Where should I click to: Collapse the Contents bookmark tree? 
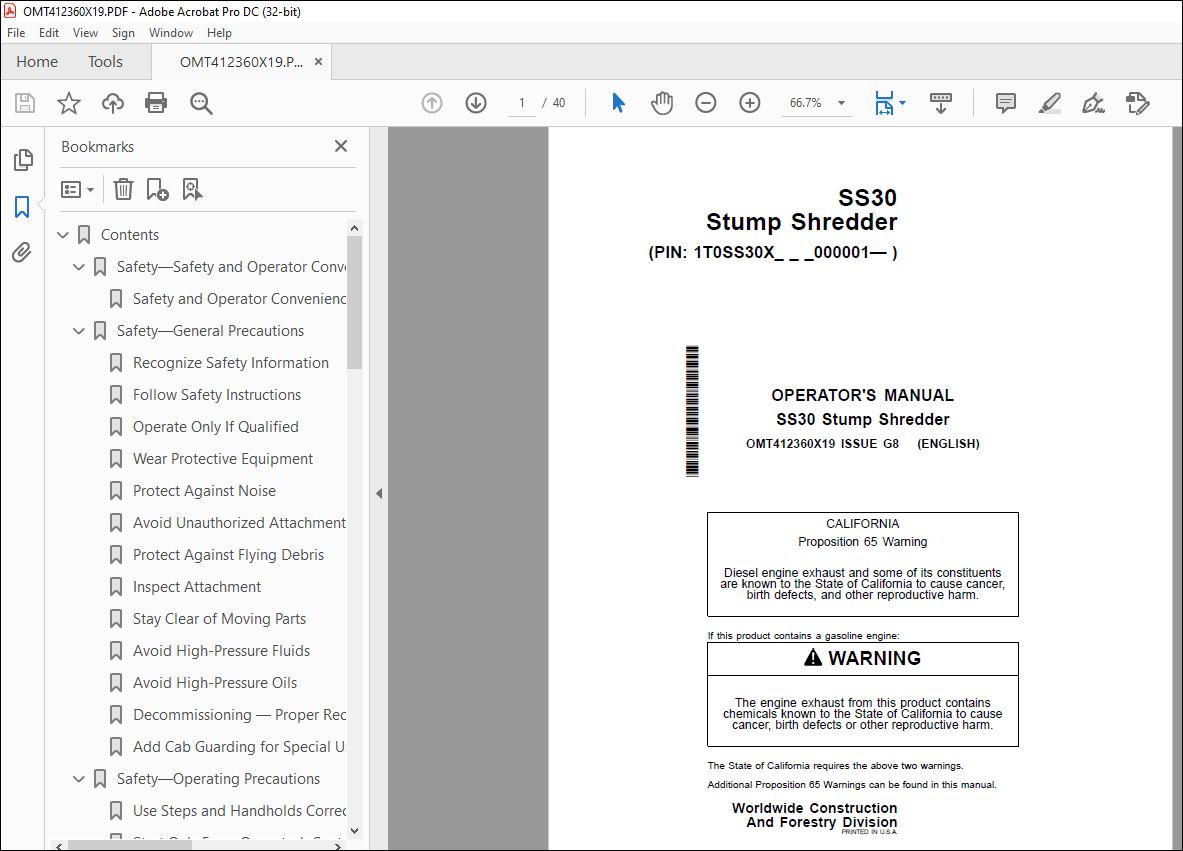tap(63, 235)
